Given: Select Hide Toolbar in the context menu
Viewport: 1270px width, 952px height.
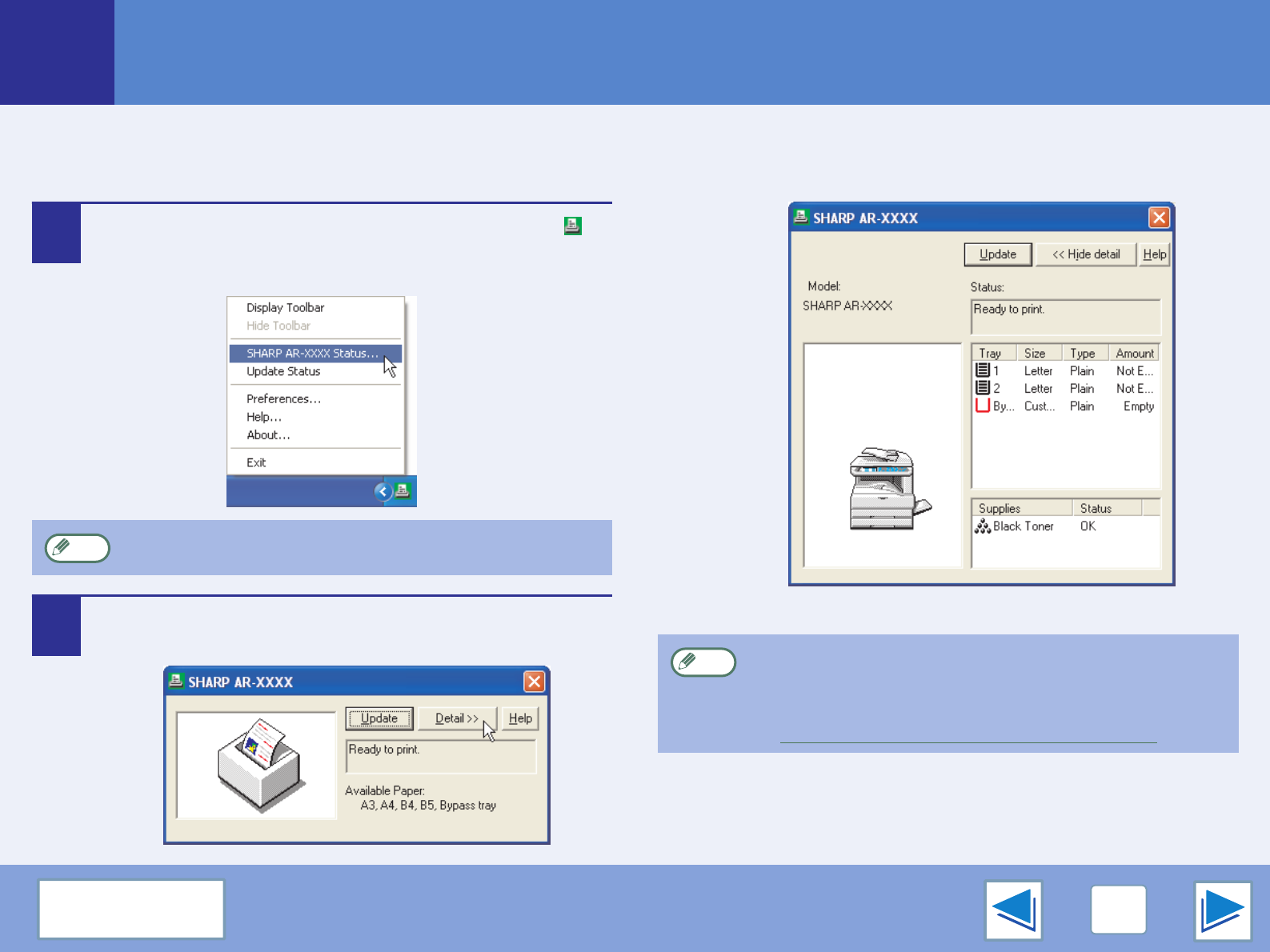Looking at the screenshot, I should pyautogui.click(x=278, y=326).
